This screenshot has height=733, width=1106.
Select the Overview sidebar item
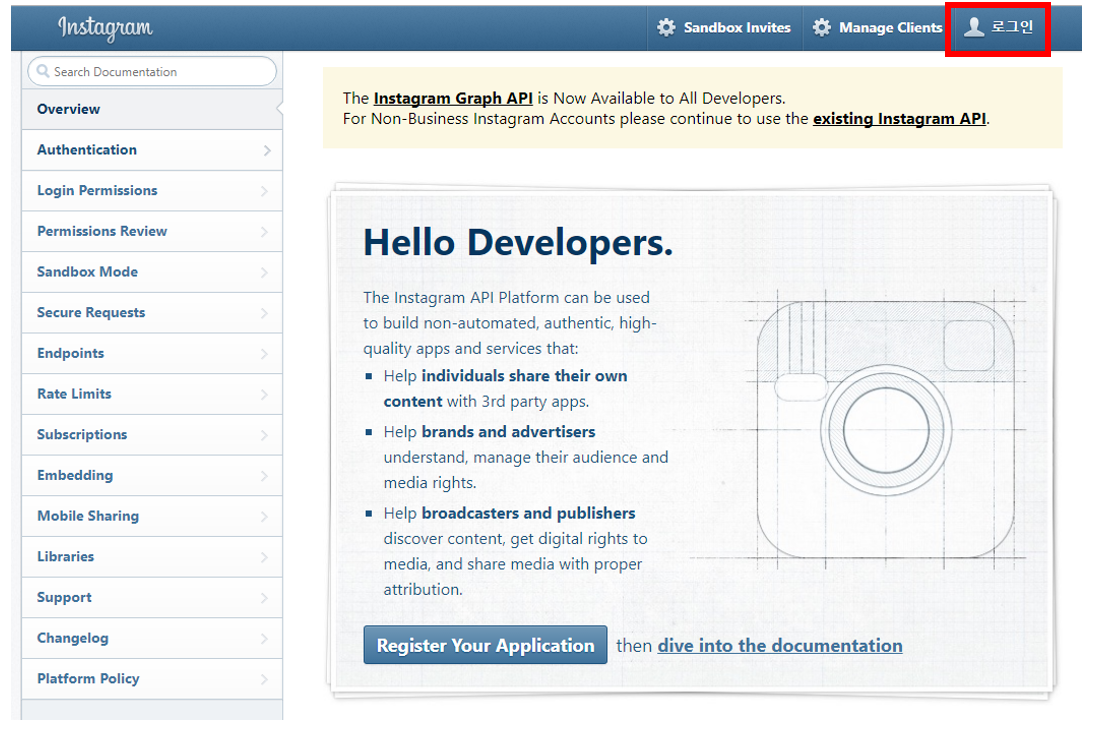pos(152,109)
